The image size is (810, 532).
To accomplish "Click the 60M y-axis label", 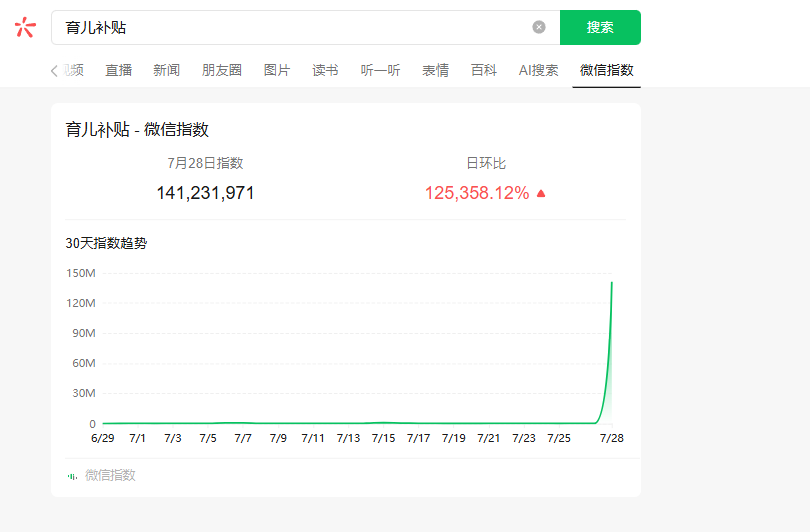I will [x=84, y=363].
